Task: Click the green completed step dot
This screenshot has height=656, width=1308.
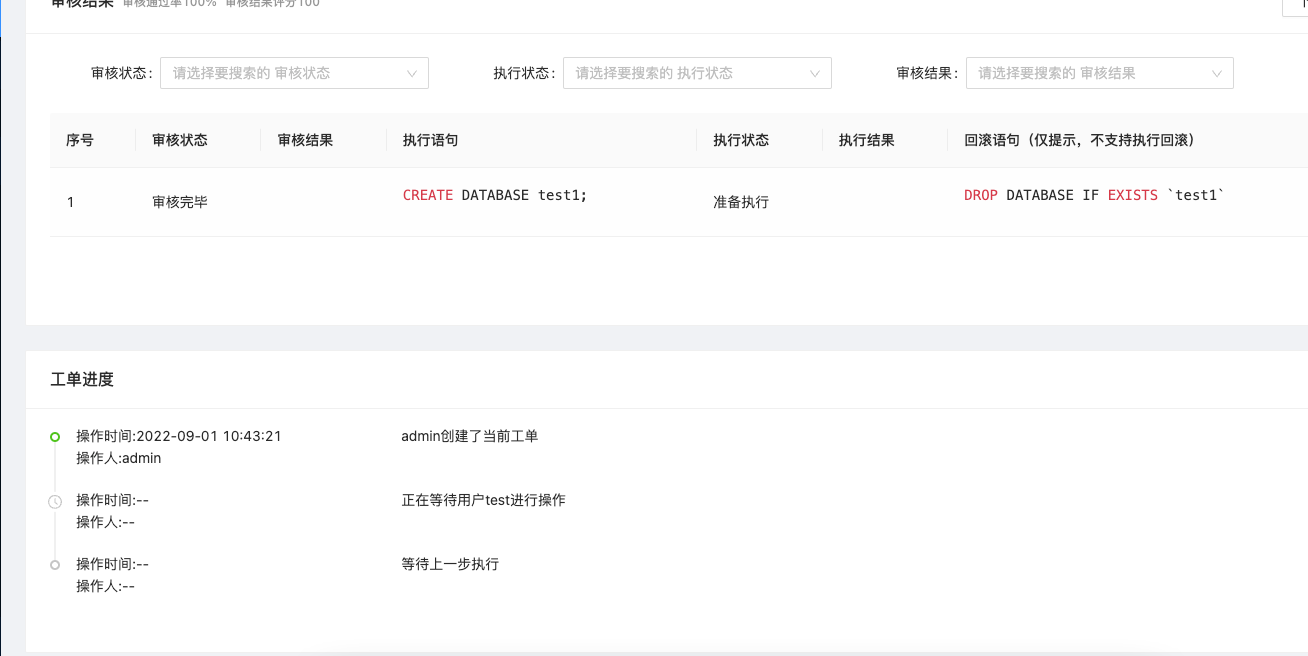Action: [x=55, y=437]
